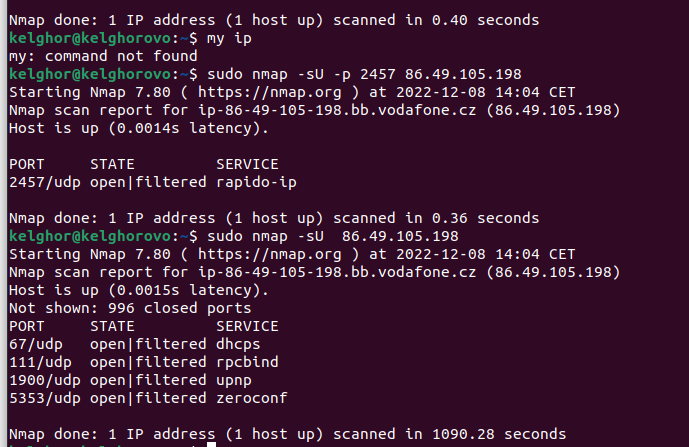689x447 pixels.
Task: Click the 2457/udp port entry
Action: (x=40, y=182)
